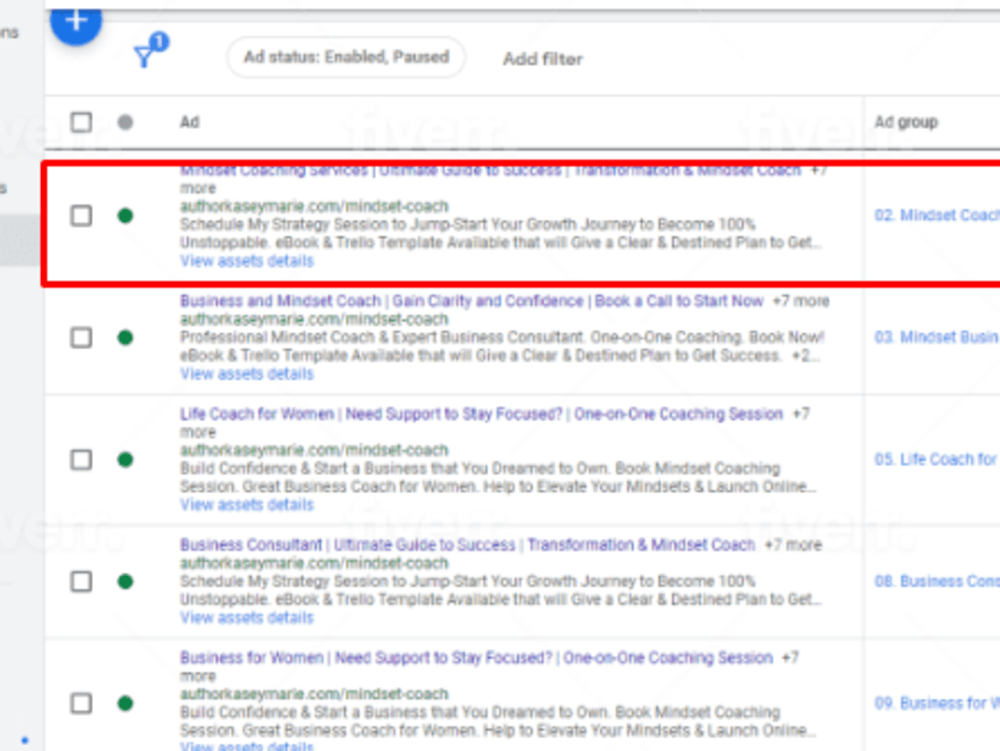Click the blue plus create ad button

[76, 22]
